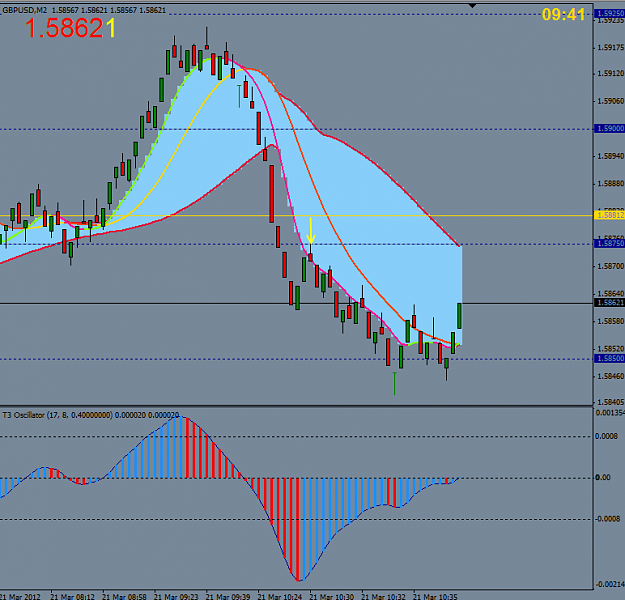The height and width of the screenshot is (600, 625).
Task: Click the 21 Mar 08:58 time label
Action: (124, 596)
